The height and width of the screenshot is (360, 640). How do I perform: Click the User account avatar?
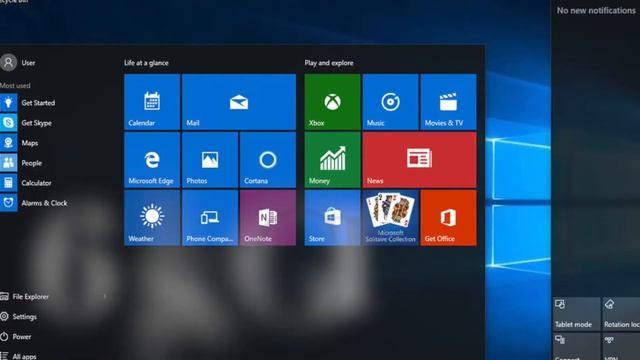click(x=8, y=62)
